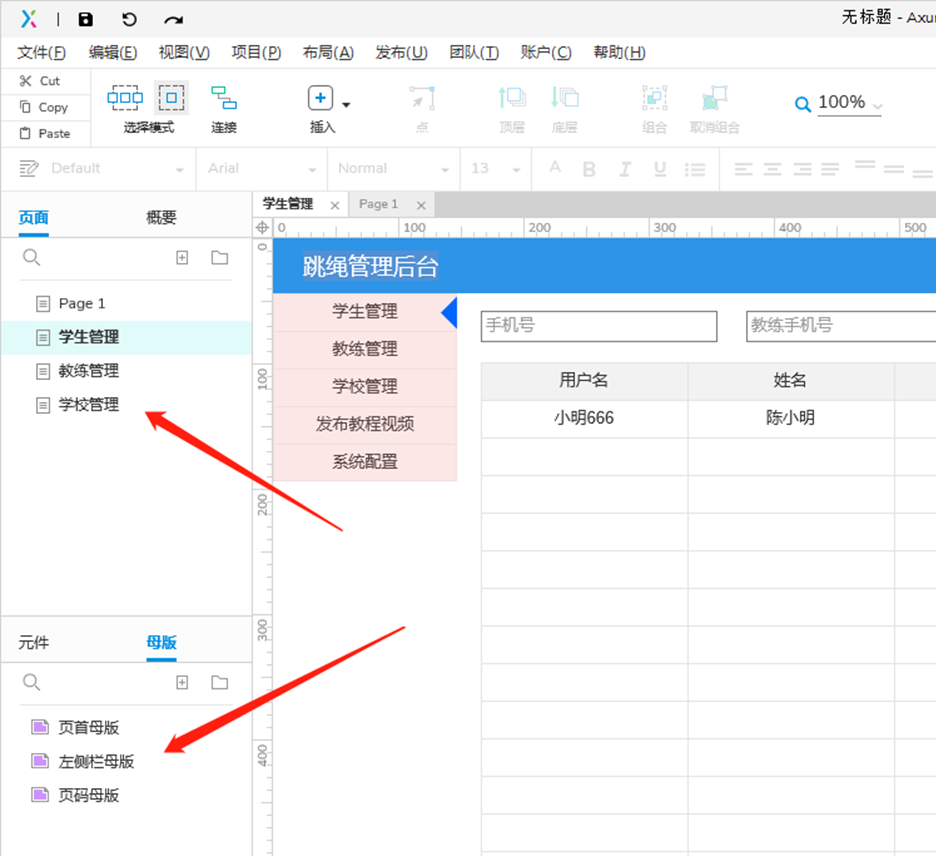Search masters with the magnifier icon
Viewport: 936px width, 856px height.
click(x=31, y=682)
